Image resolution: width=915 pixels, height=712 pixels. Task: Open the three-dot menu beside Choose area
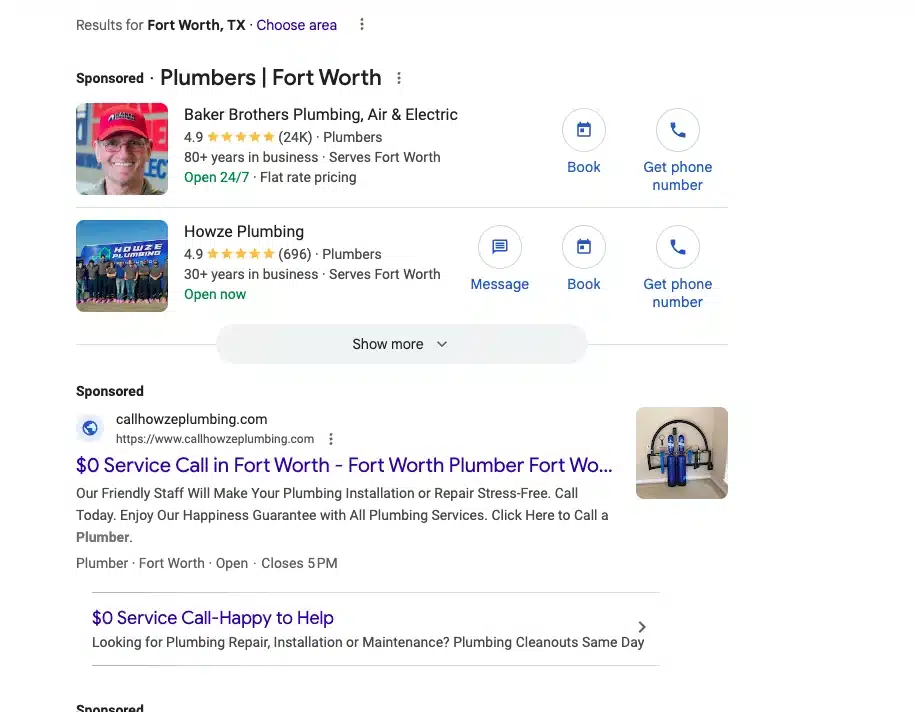click(x=362, y=25)
